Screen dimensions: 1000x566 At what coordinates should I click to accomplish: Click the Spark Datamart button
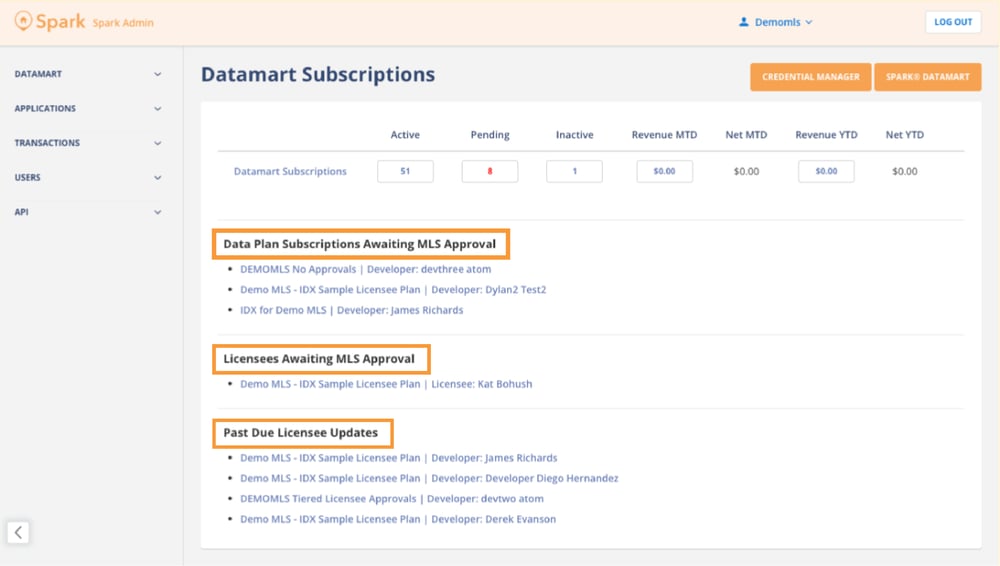927,77
